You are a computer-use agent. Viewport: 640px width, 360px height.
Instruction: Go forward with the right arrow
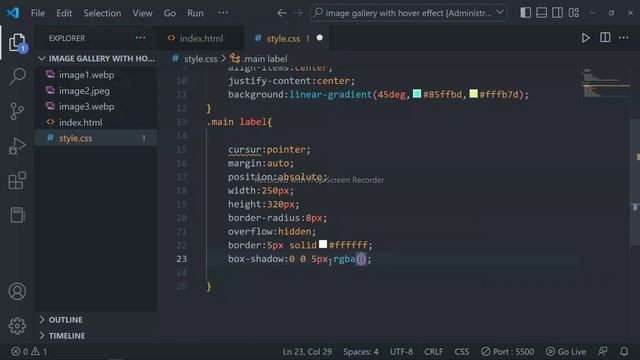click(x=298, y=13)
